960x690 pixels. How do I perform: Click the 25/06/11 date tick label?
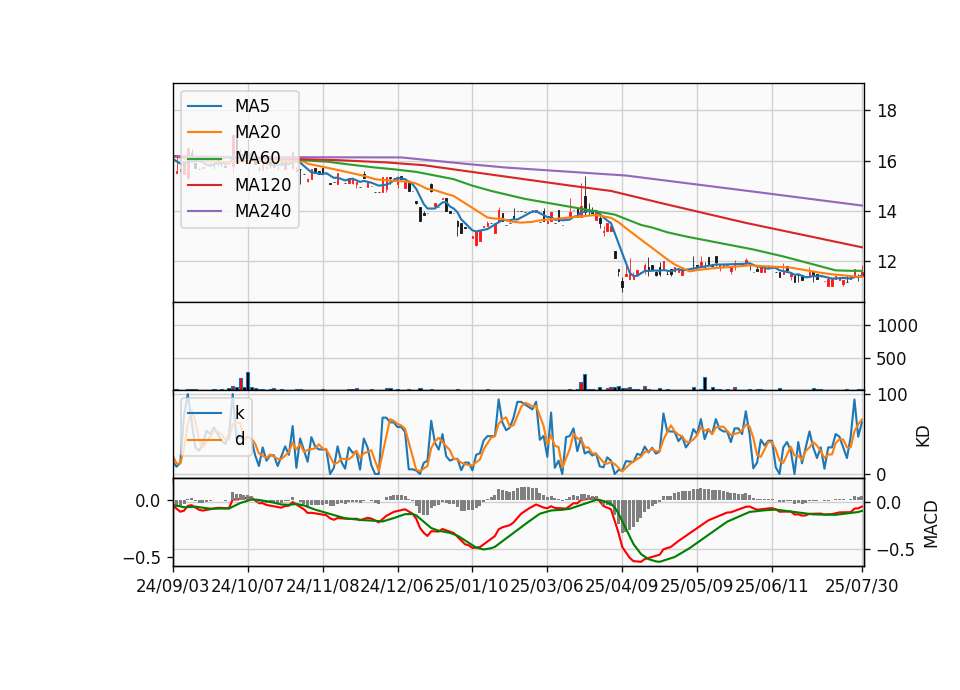coord(771,586)
